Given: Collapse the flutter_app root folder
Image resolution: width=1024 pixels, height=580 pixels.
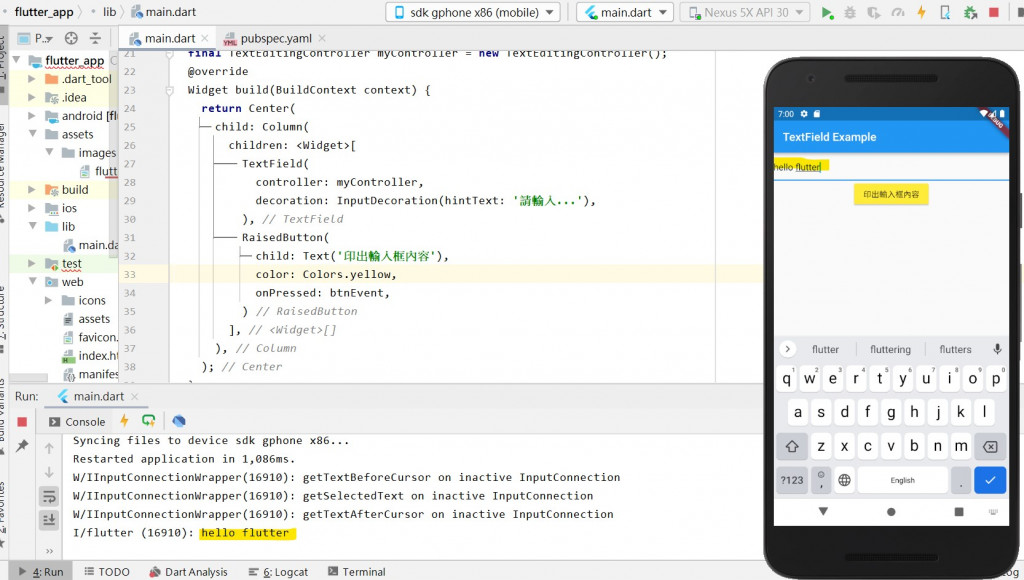Looking at the screenshot, I should [16, 60].
